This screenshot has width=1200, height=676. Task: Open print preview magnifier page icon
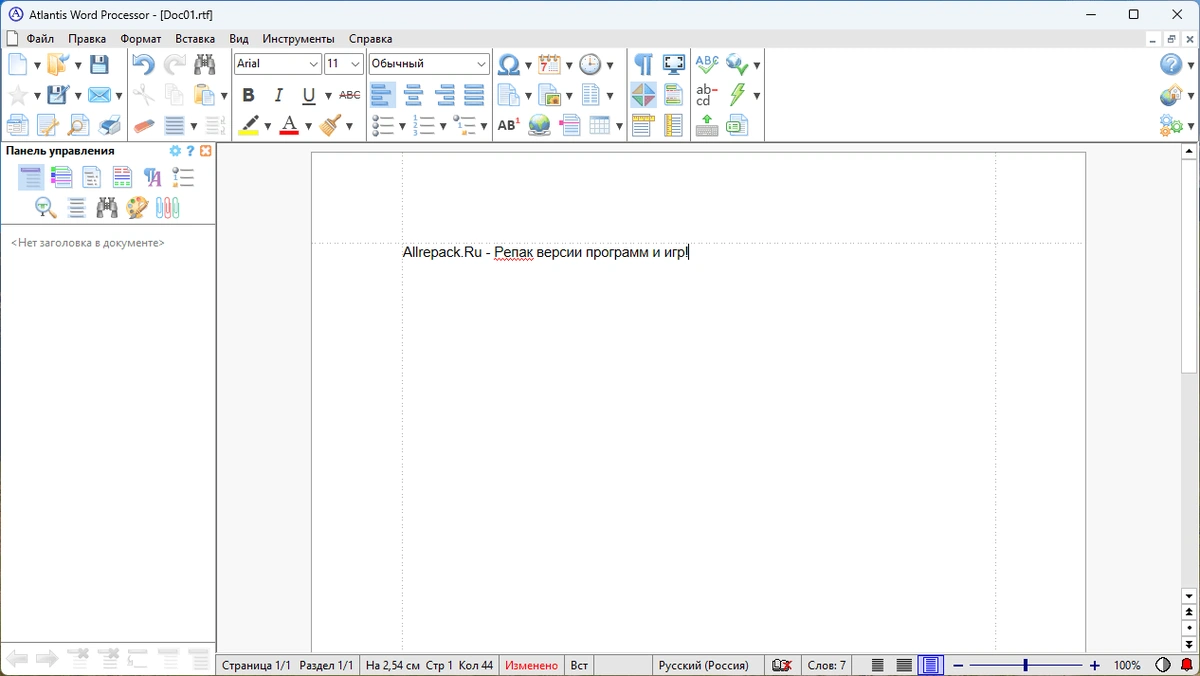[78, 125]
